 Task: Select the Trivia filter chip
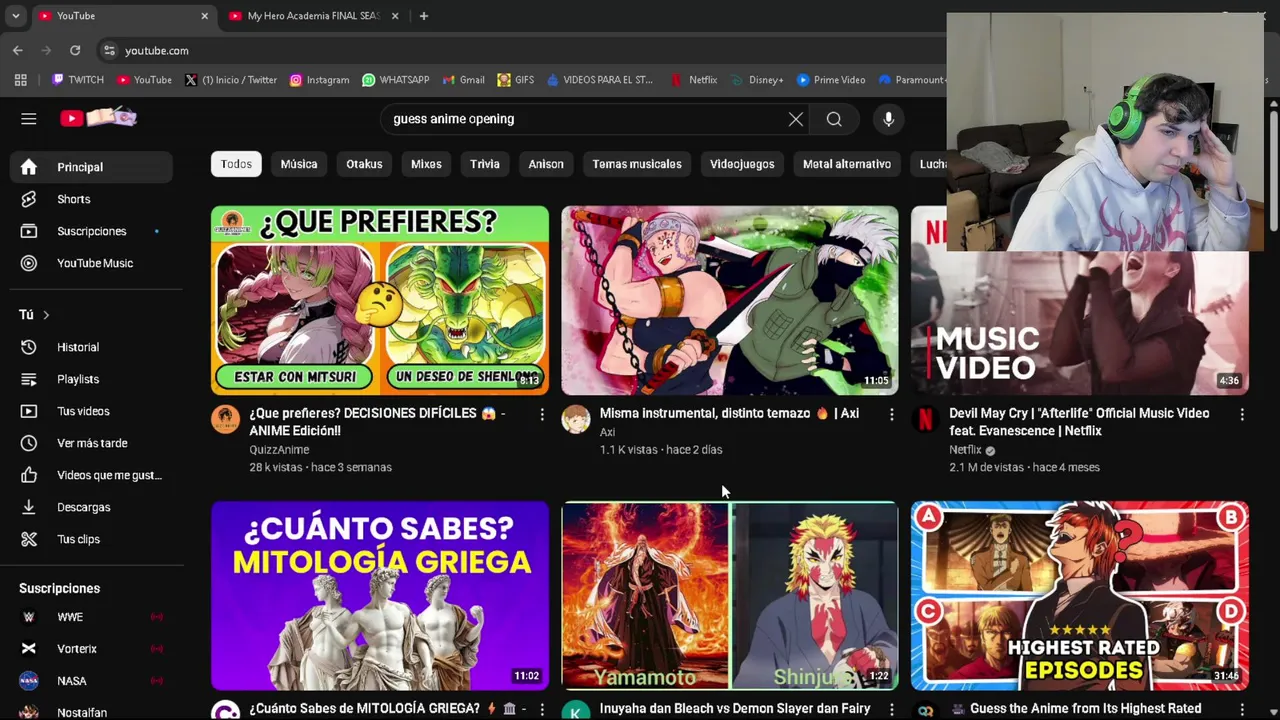coord(485,164)
